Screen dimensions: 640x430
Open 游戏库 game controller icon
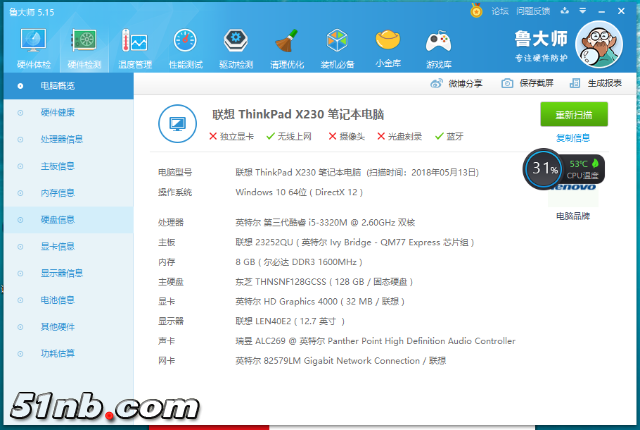click(438, 45)
